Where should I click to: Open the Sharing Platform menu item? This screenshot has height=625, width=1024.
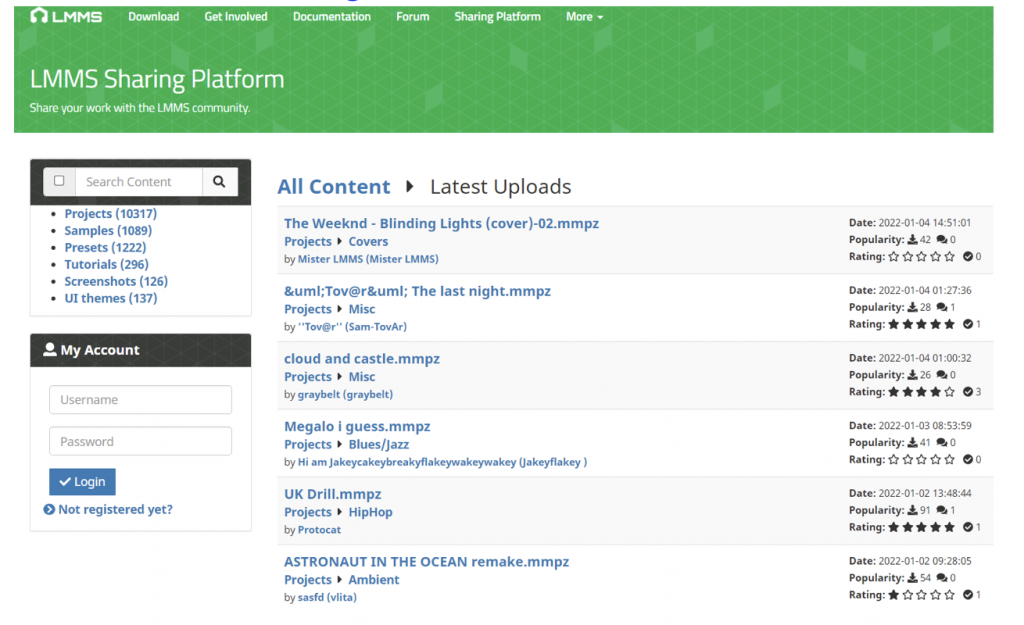[x=497, y=17]
